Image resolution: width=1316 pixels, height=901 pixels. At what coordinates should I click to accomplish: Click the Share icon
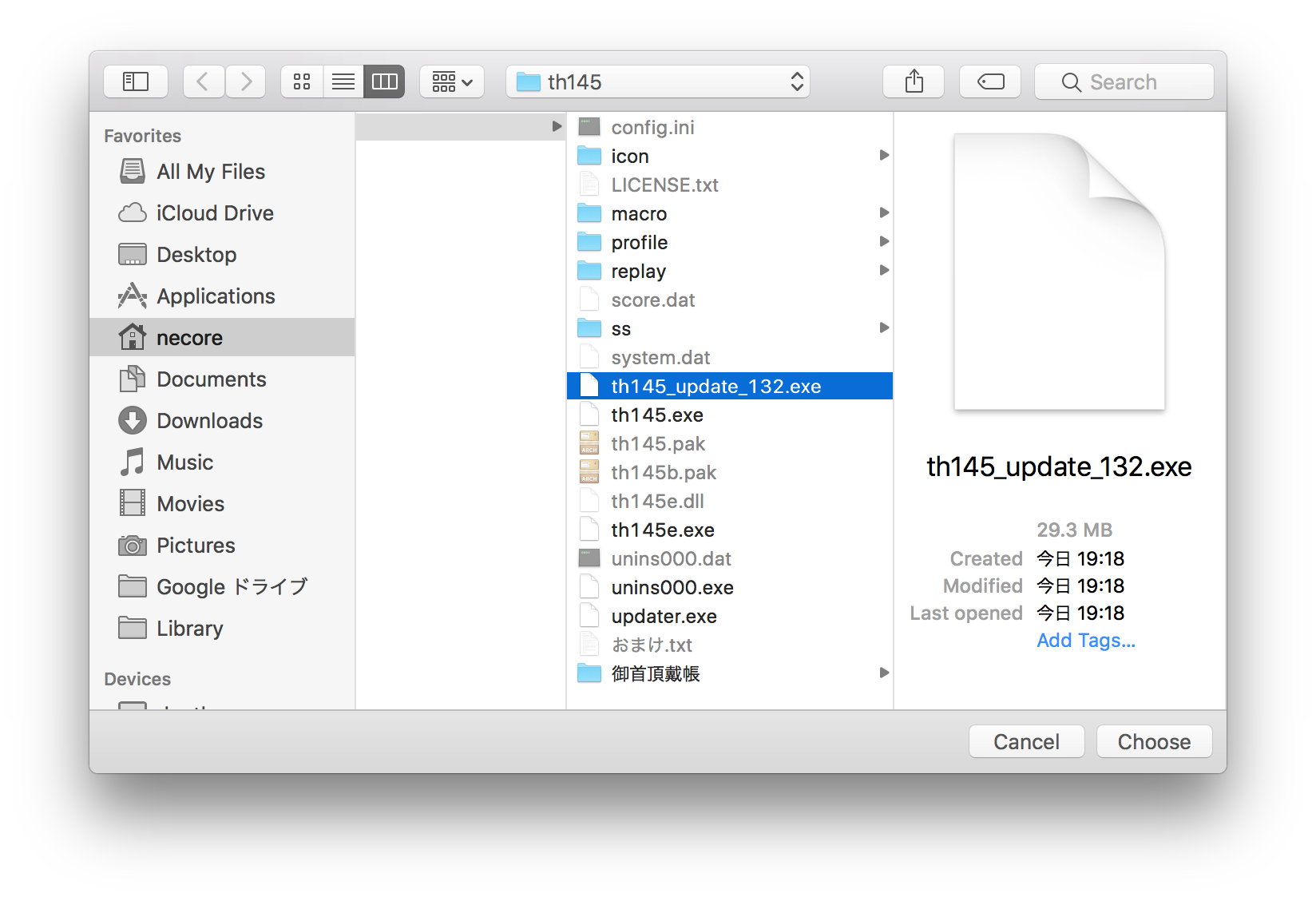[x=914, y=81]
